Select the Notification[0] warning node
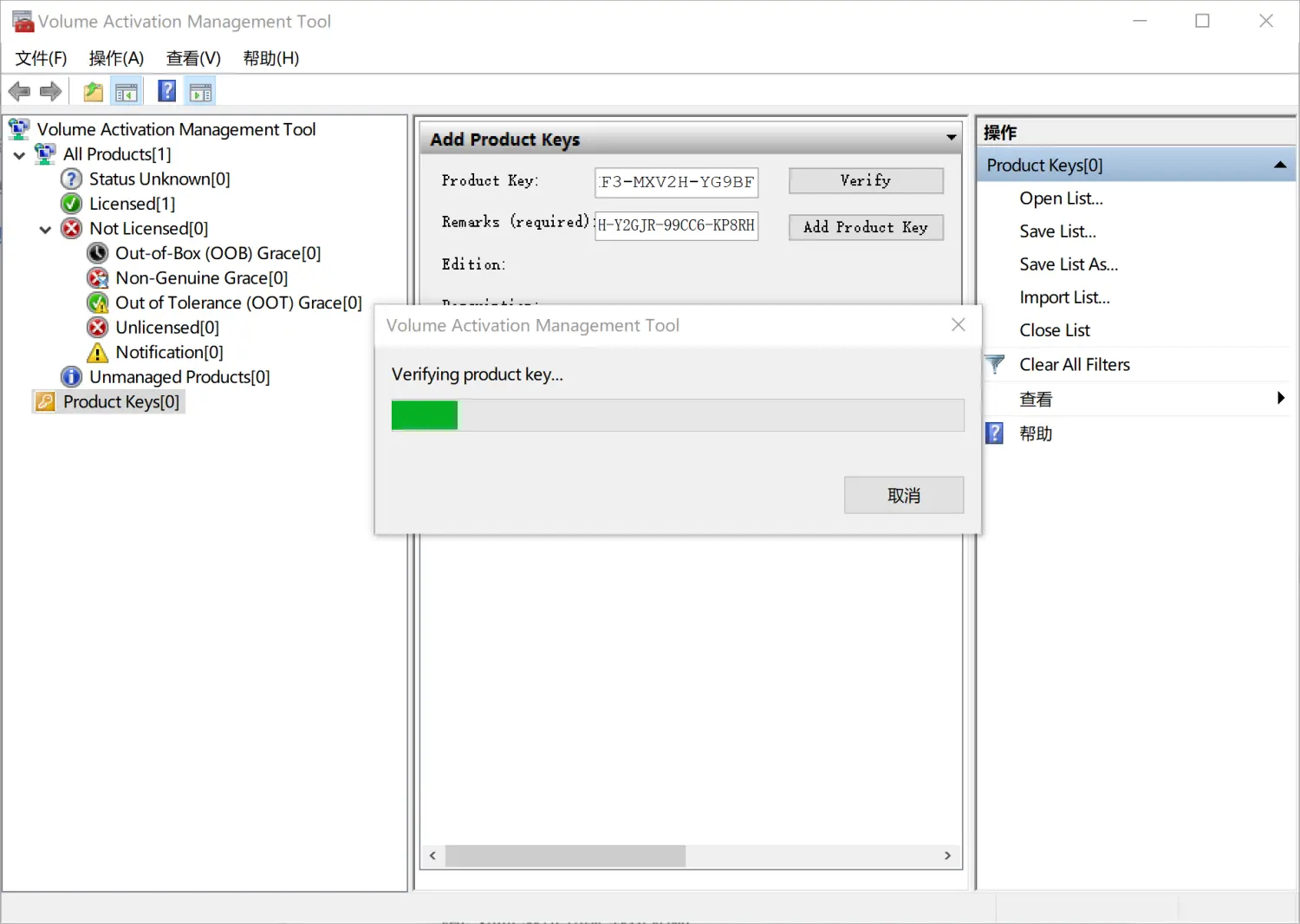Screen dimensions: 1300x924 (169, 353)
